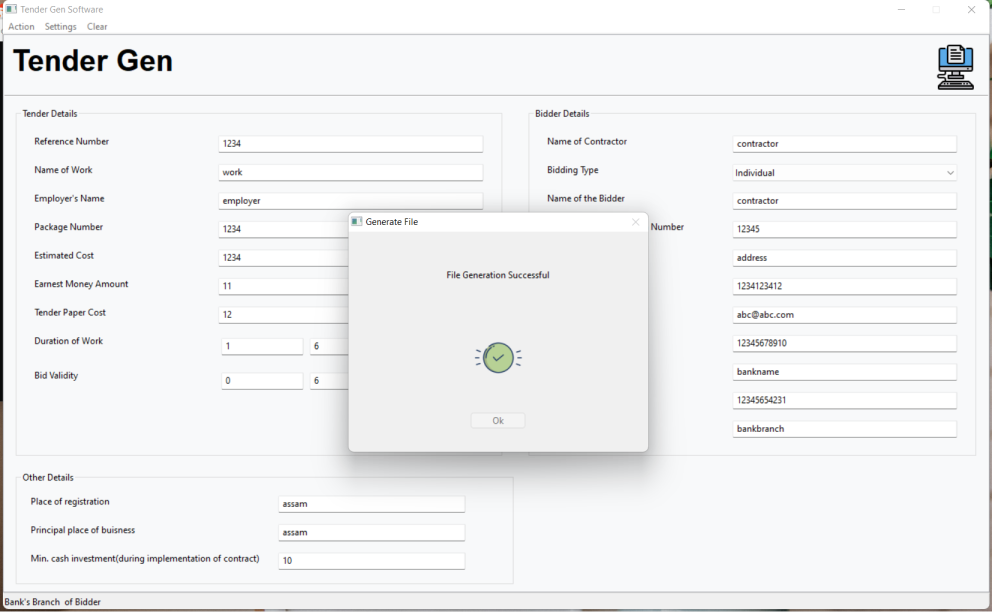Click the Tender Gen computer logo icon
This screenshot has height=612, width=992.
(x=955, y=67)
